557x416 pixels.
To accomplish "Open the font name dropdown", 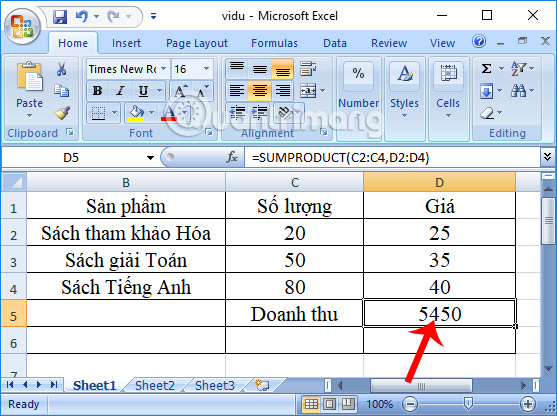I will [163, 69].
